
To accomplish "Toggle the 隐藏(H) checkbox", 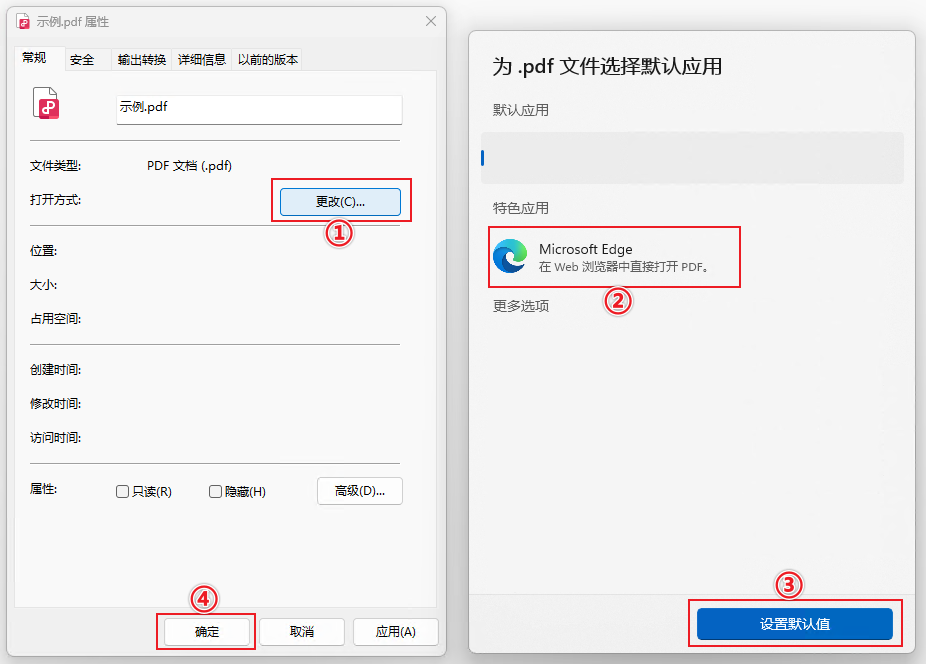I will [215, 492].
